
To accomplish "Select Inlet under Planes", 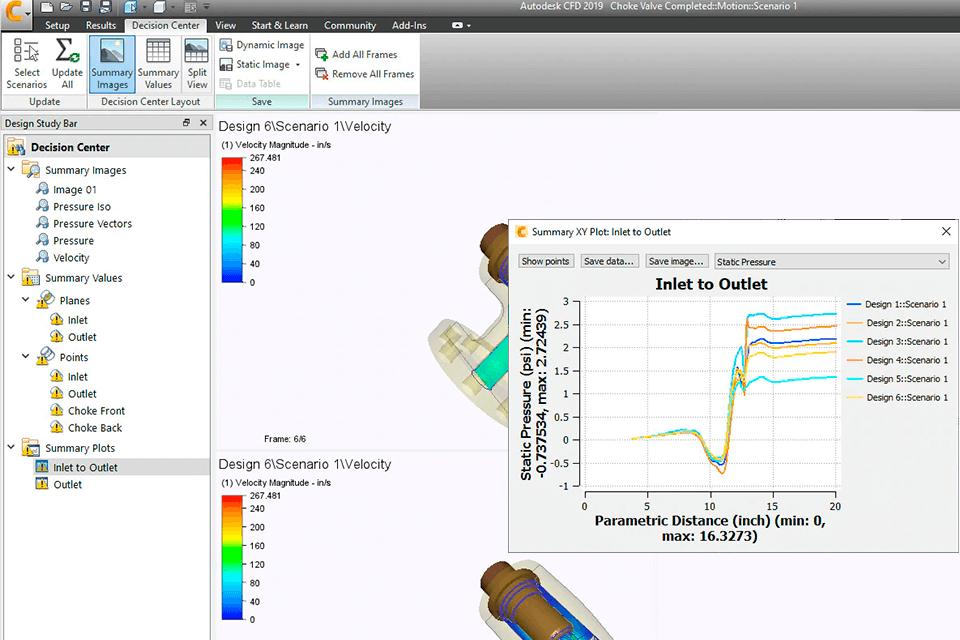I will (x=77, y=320).
